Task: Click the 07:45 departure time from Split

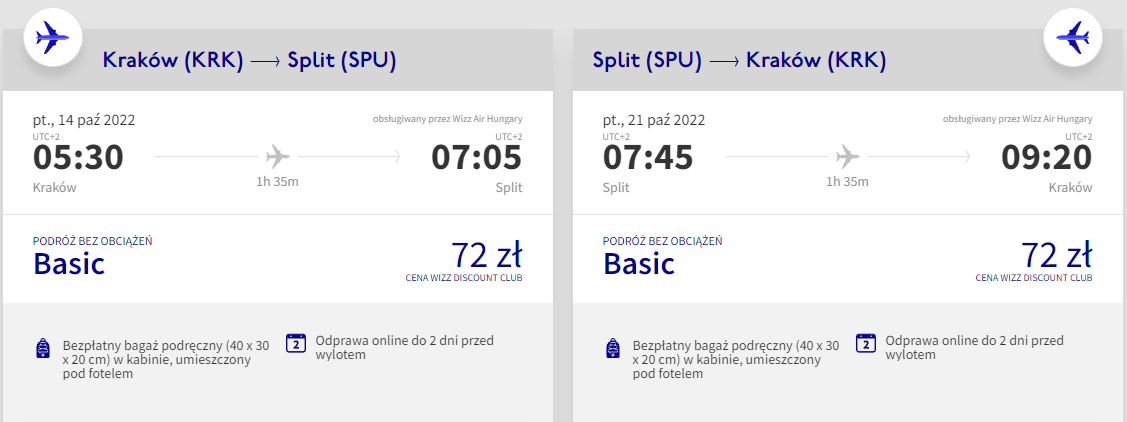Action: 648,158
